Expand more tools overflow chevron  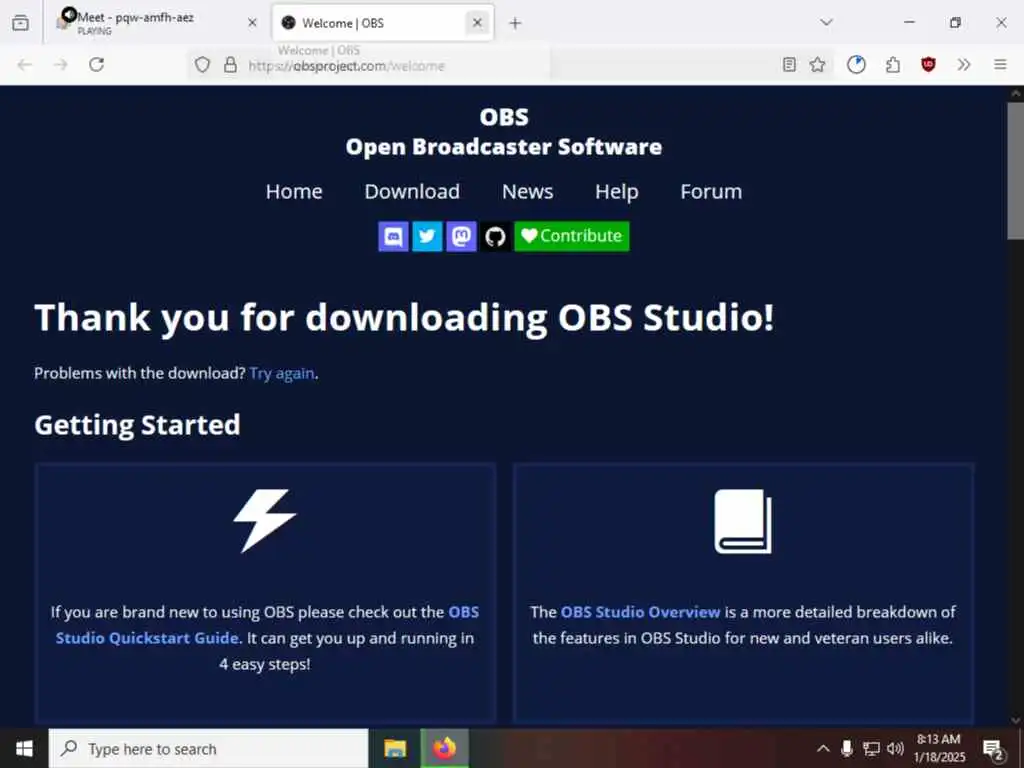[964, 65]
